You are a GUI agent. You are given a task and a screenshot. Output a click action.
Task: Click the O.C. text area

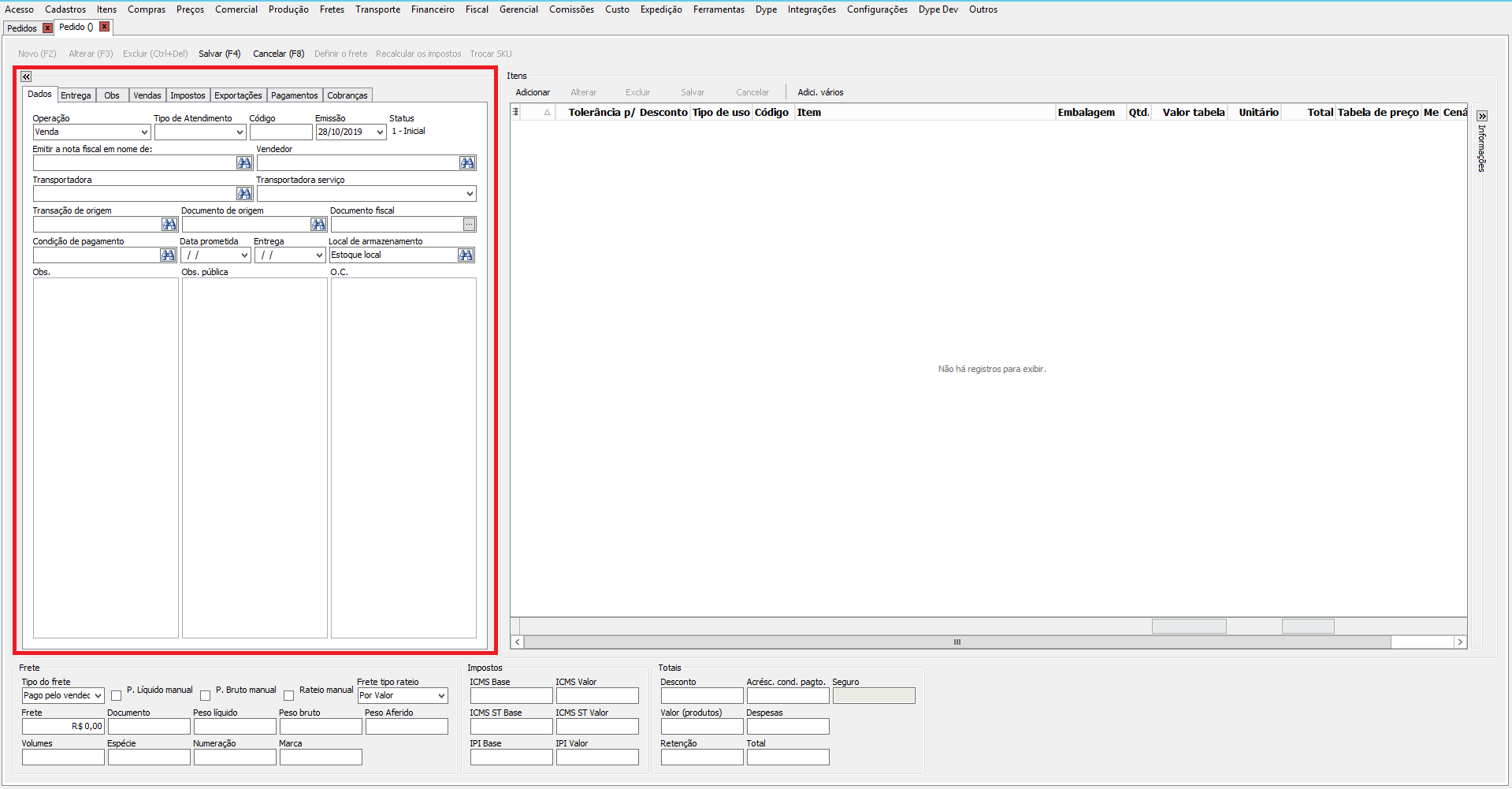tap(403, 458)
